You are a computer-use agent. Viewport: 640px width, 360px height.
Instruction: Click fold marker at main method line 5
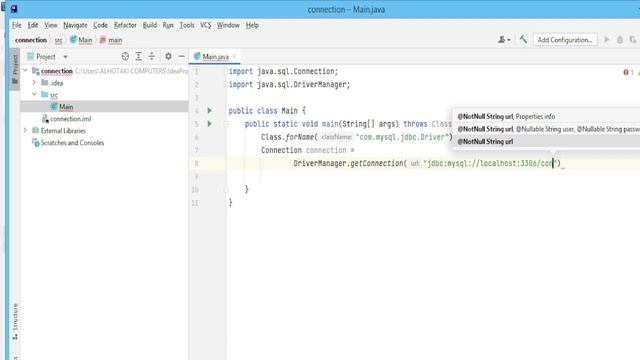tap(226, 124)
